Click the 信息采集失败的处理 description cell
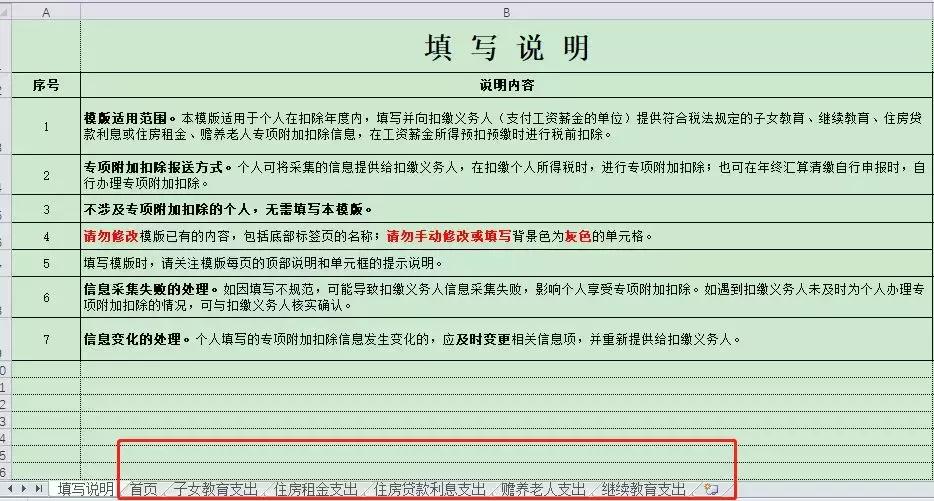The image size is (934, 501). tap(506, 297)
